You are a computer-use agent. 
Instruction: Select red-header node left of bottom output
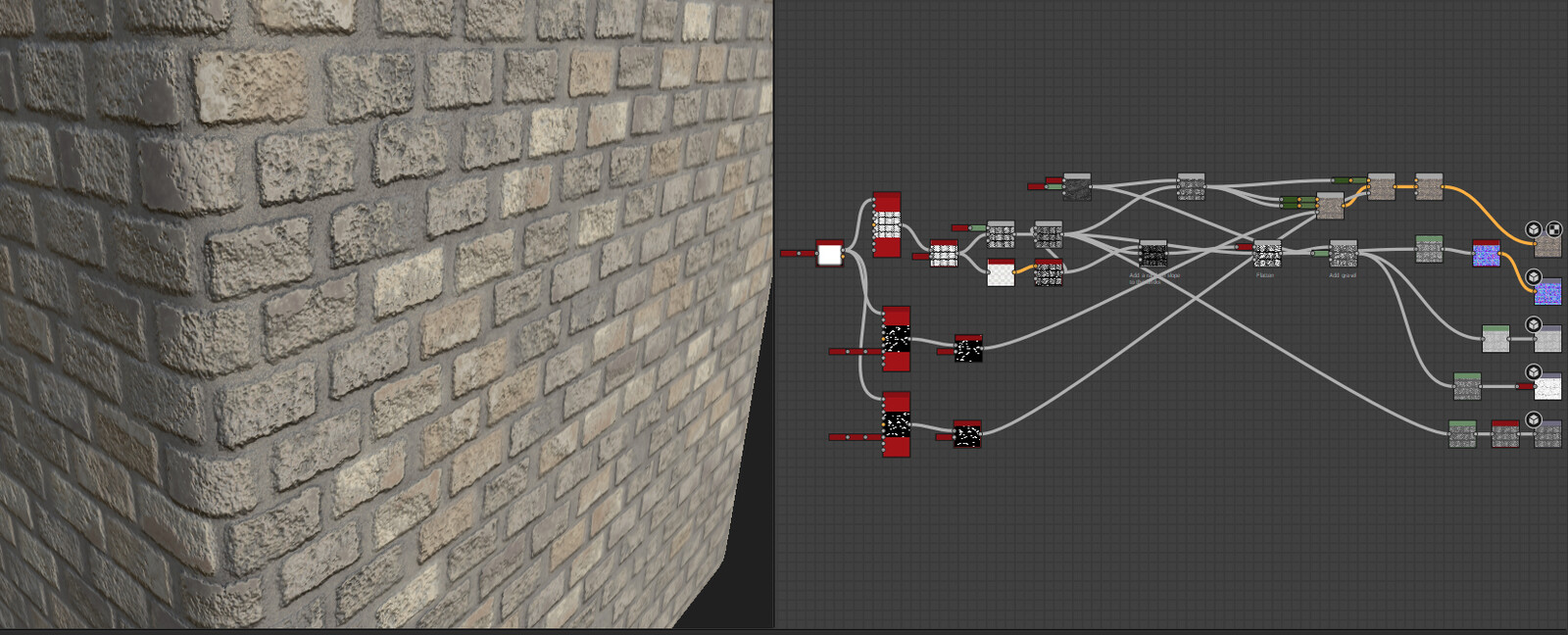coord(1505,434)
